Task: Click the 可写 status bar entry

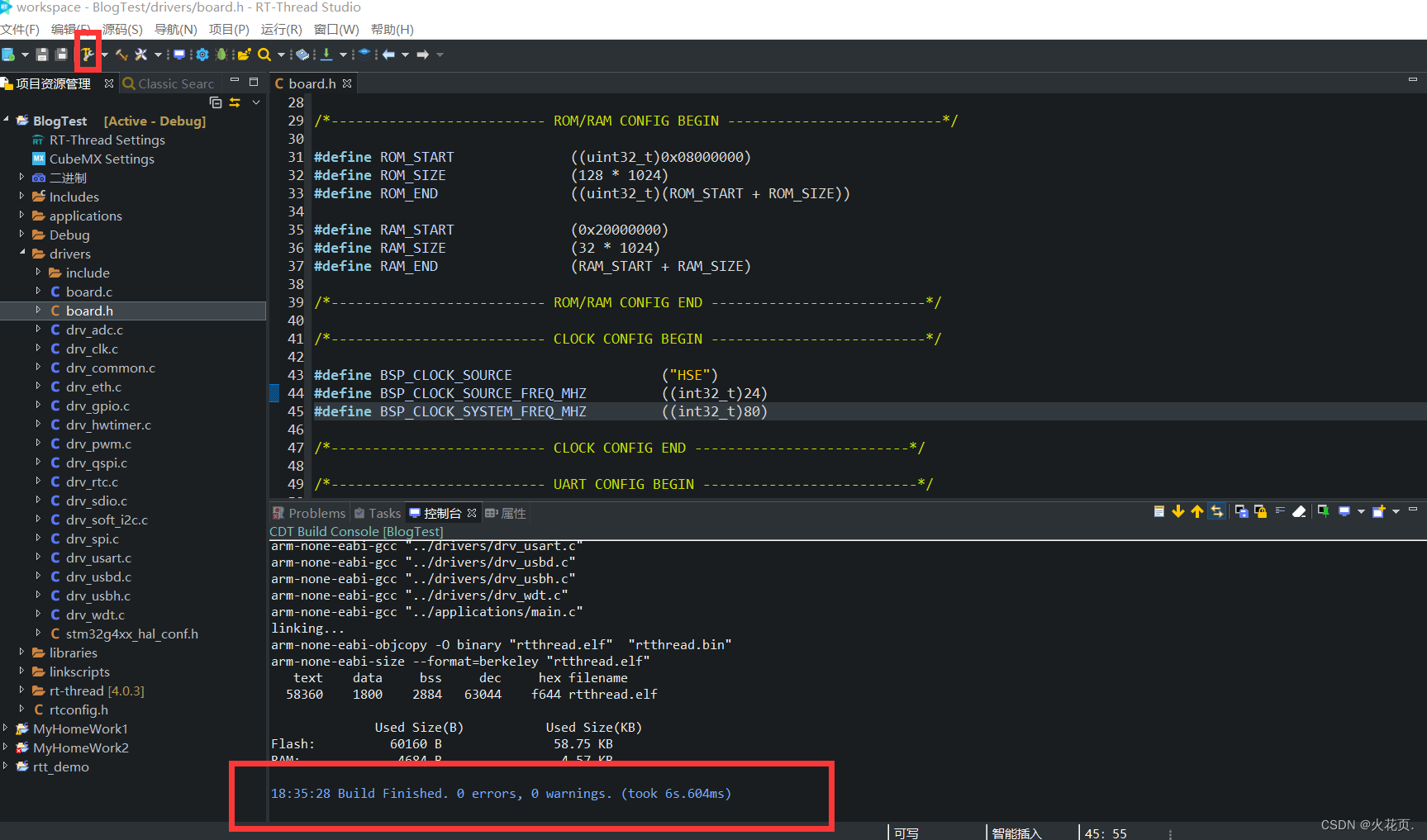Action: point(906,833)
